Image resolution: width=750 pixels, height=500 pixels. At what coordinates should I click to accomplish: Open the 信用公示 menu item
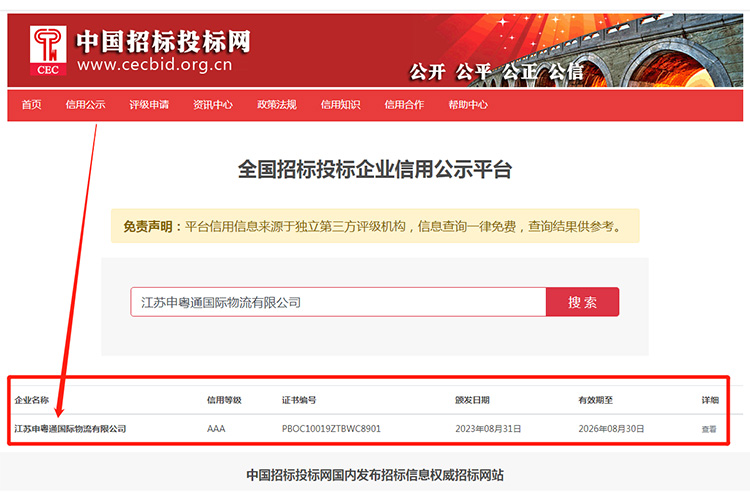(x=86, y=105)
